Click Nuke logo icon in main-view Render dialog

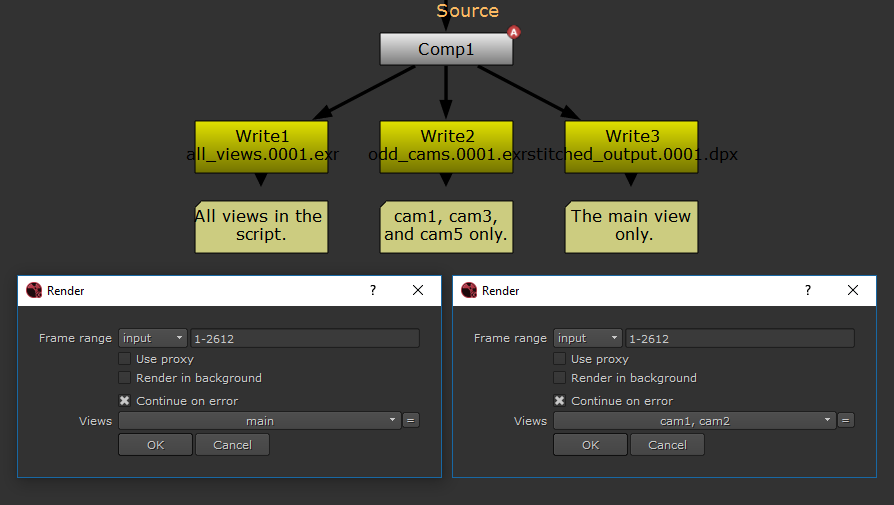[x=34, y=291]
